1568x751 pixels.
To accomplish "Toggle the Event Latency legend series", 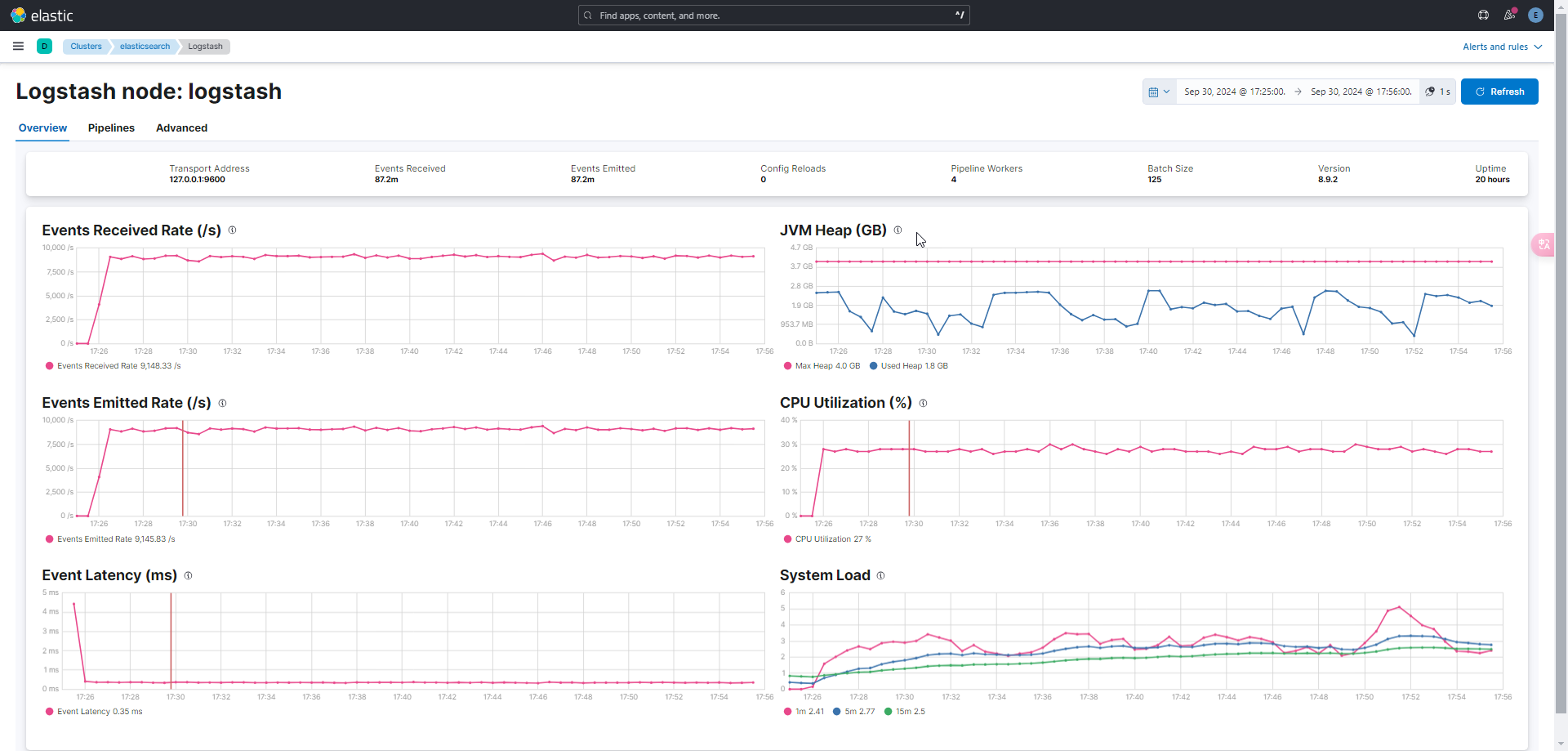I will 94,712.
